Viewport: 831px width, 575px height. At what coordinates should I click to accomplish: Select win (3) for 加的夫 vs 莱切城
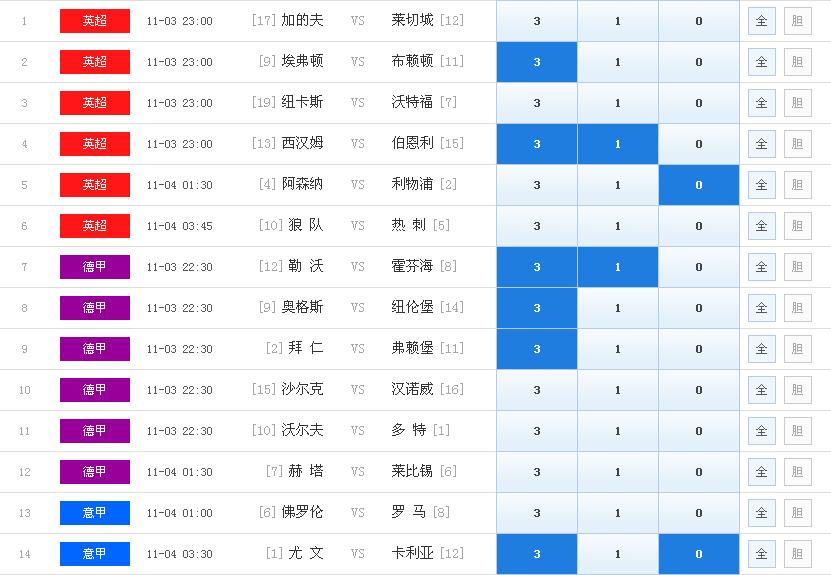point(537,21)
